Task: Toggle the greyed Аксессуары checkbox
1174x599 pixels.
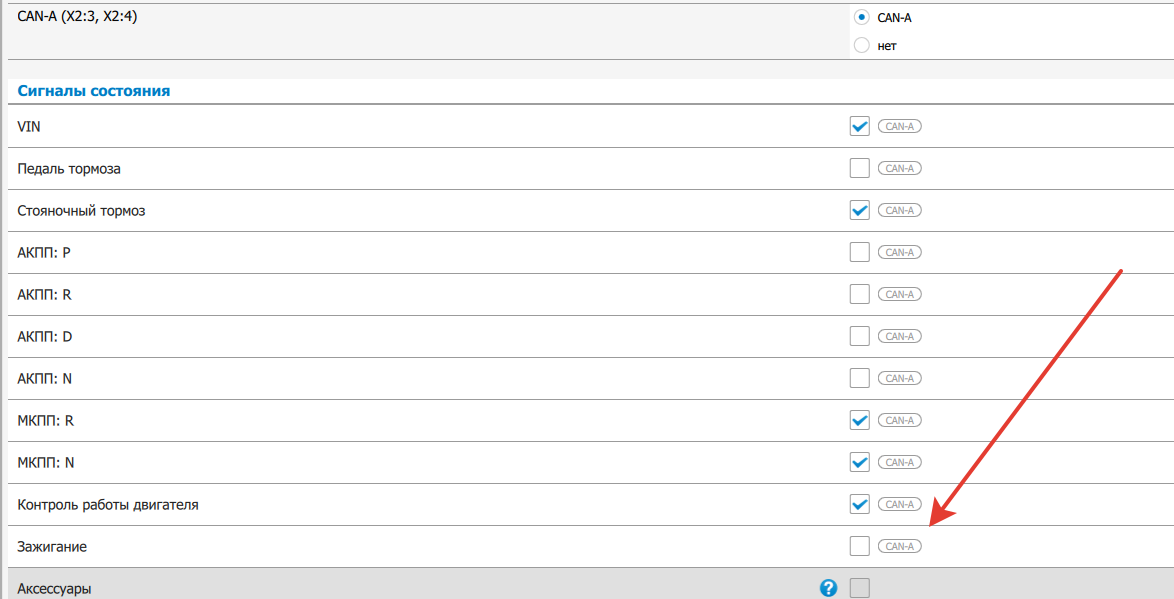Action: [859, 588]
